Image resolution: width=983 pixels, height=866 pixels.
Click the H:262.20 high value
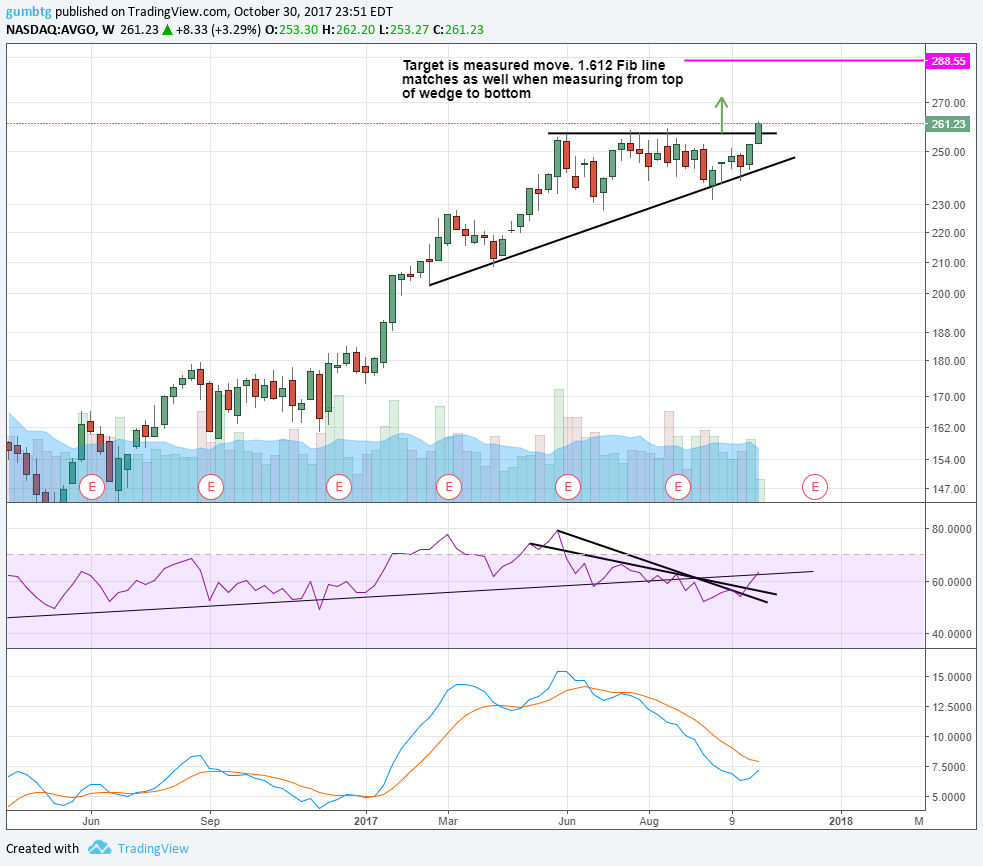(x=349, y=29)
